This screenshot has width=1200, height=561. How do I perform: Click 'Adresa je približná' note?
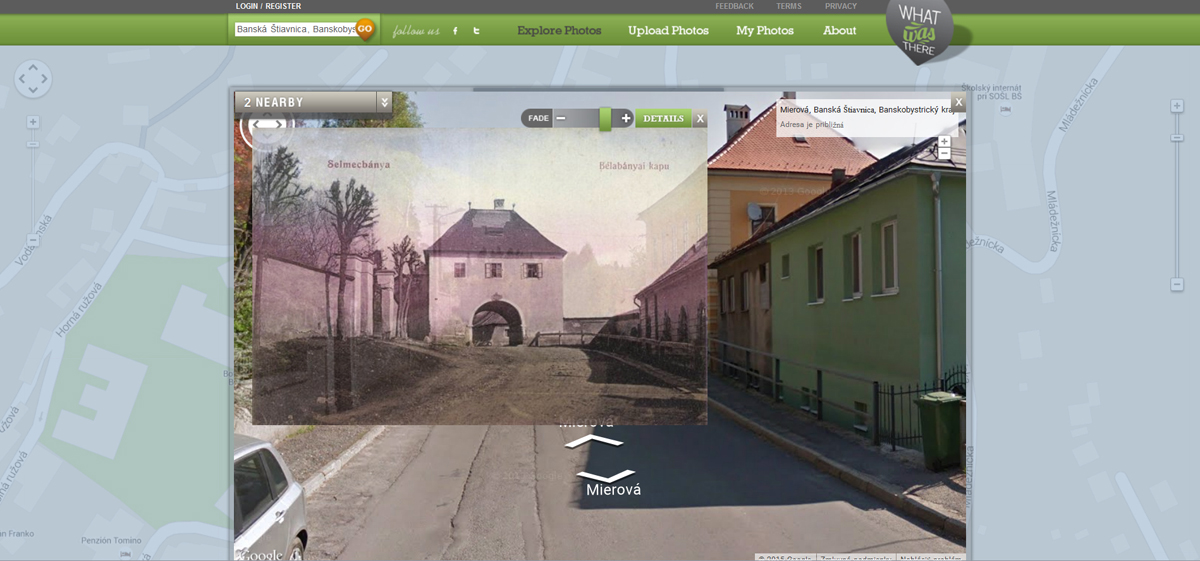click(x=812, y=125)
